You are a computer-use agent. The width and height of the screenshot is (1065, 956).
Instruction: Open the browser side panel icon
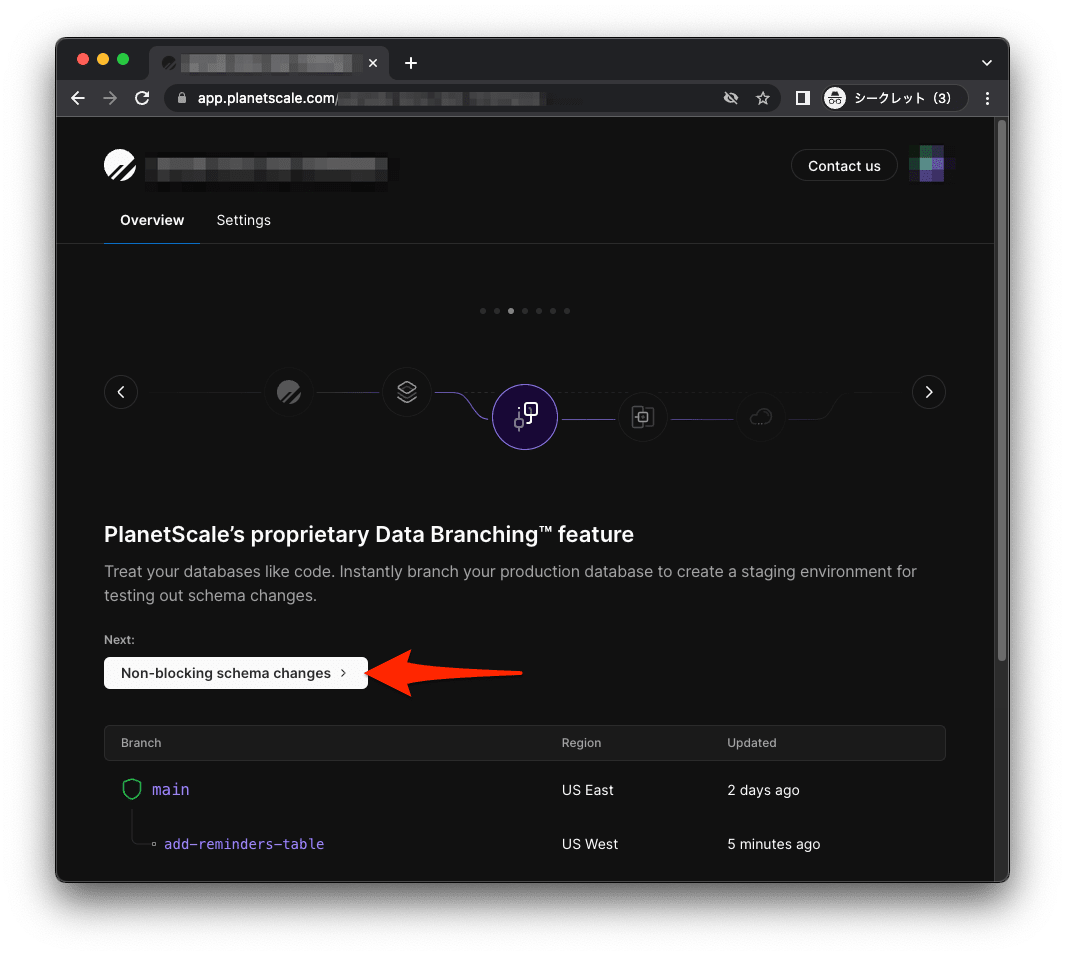(x=802, y=98)
